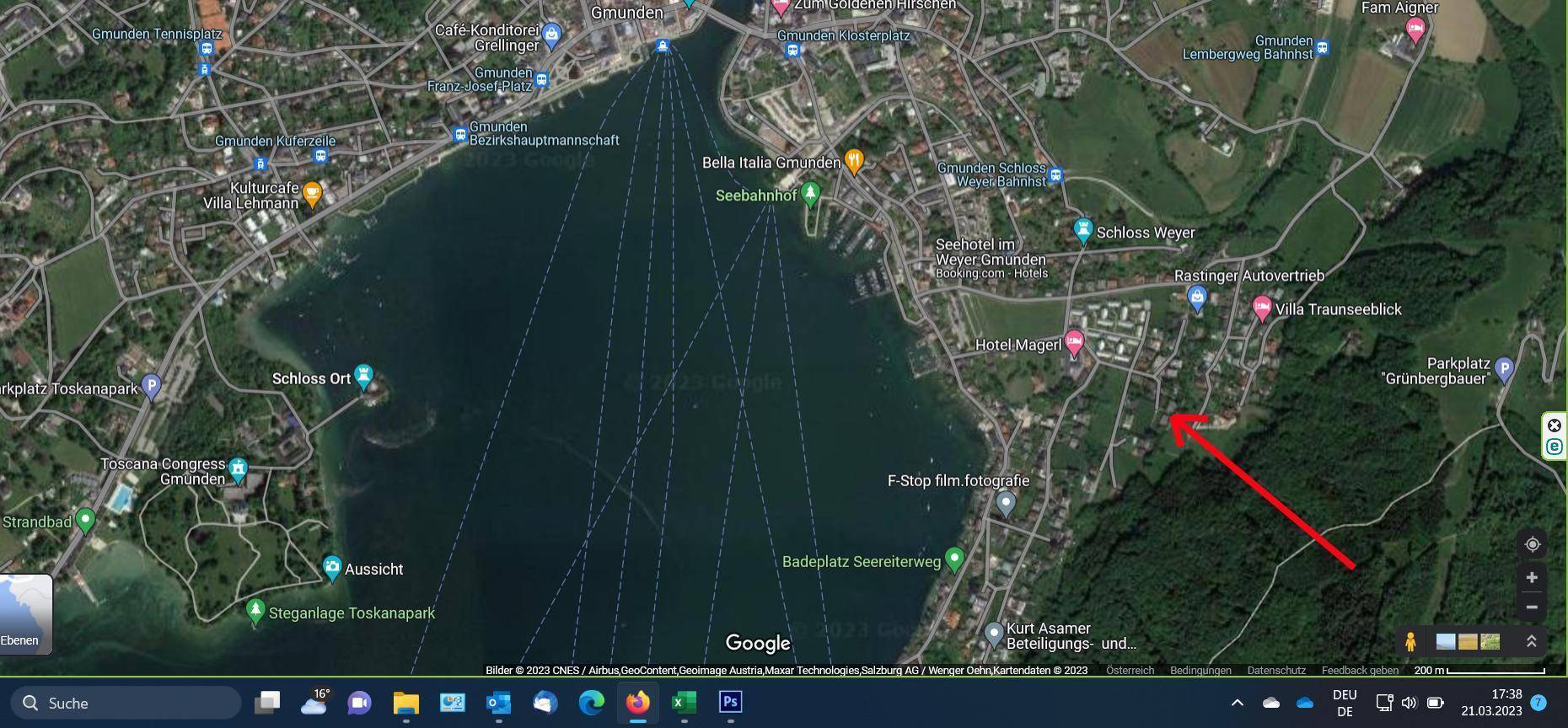The image size is (1568, 728).
Task: Expand the imagery strip with double chevron
Action: (1531, 642)
